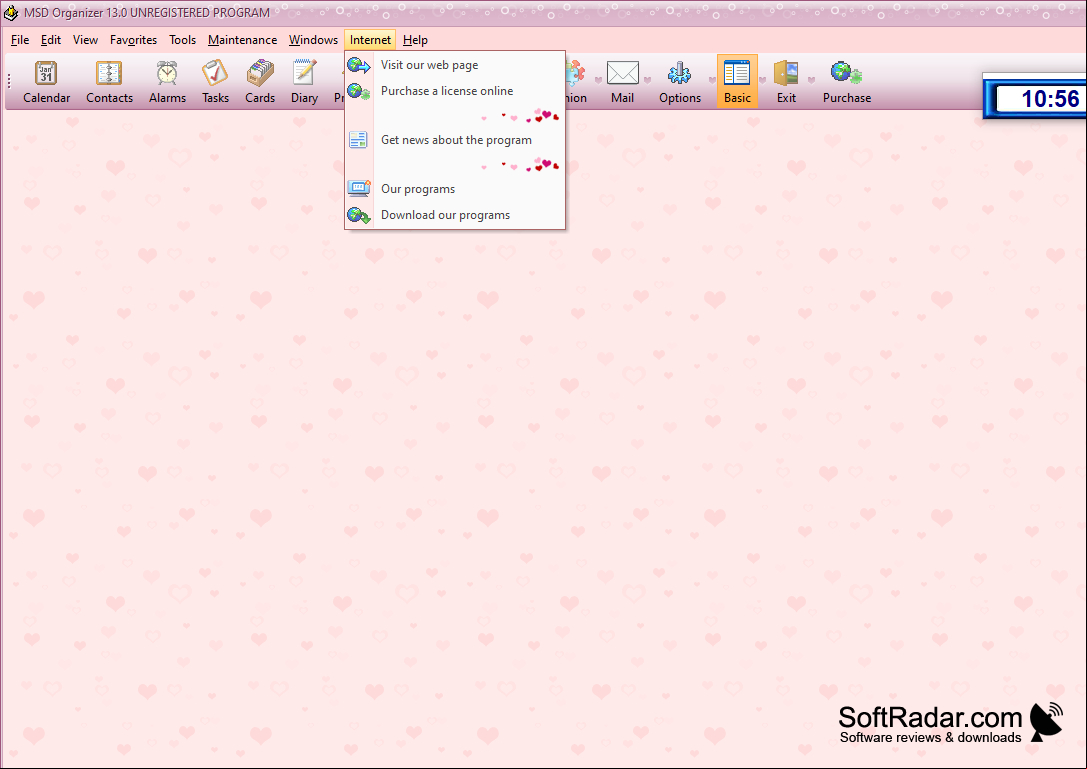Open the Favorites menu
The height and width of the screenshot is (769, 1087).
tap(133, 40)
